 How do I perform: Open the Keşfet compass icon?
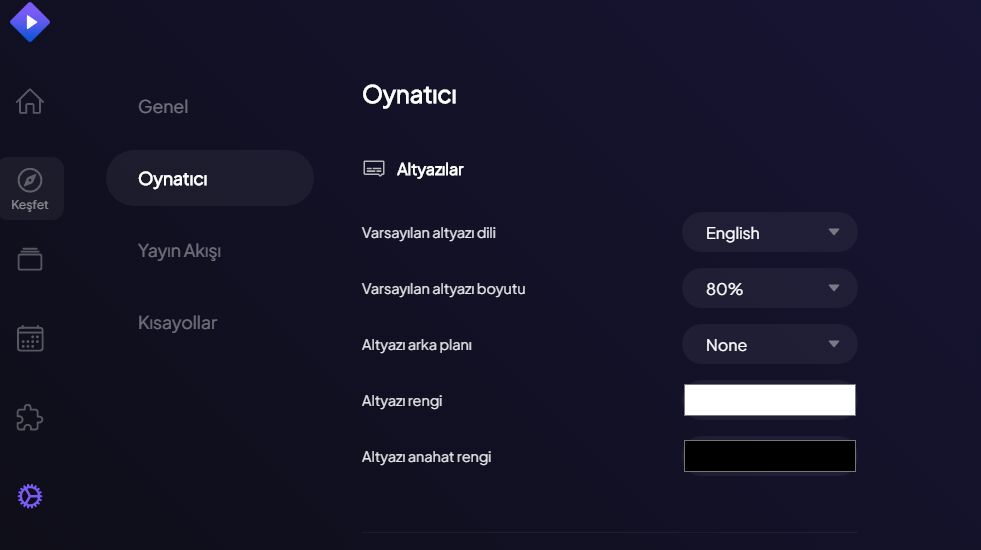click(x=30, y=180)
